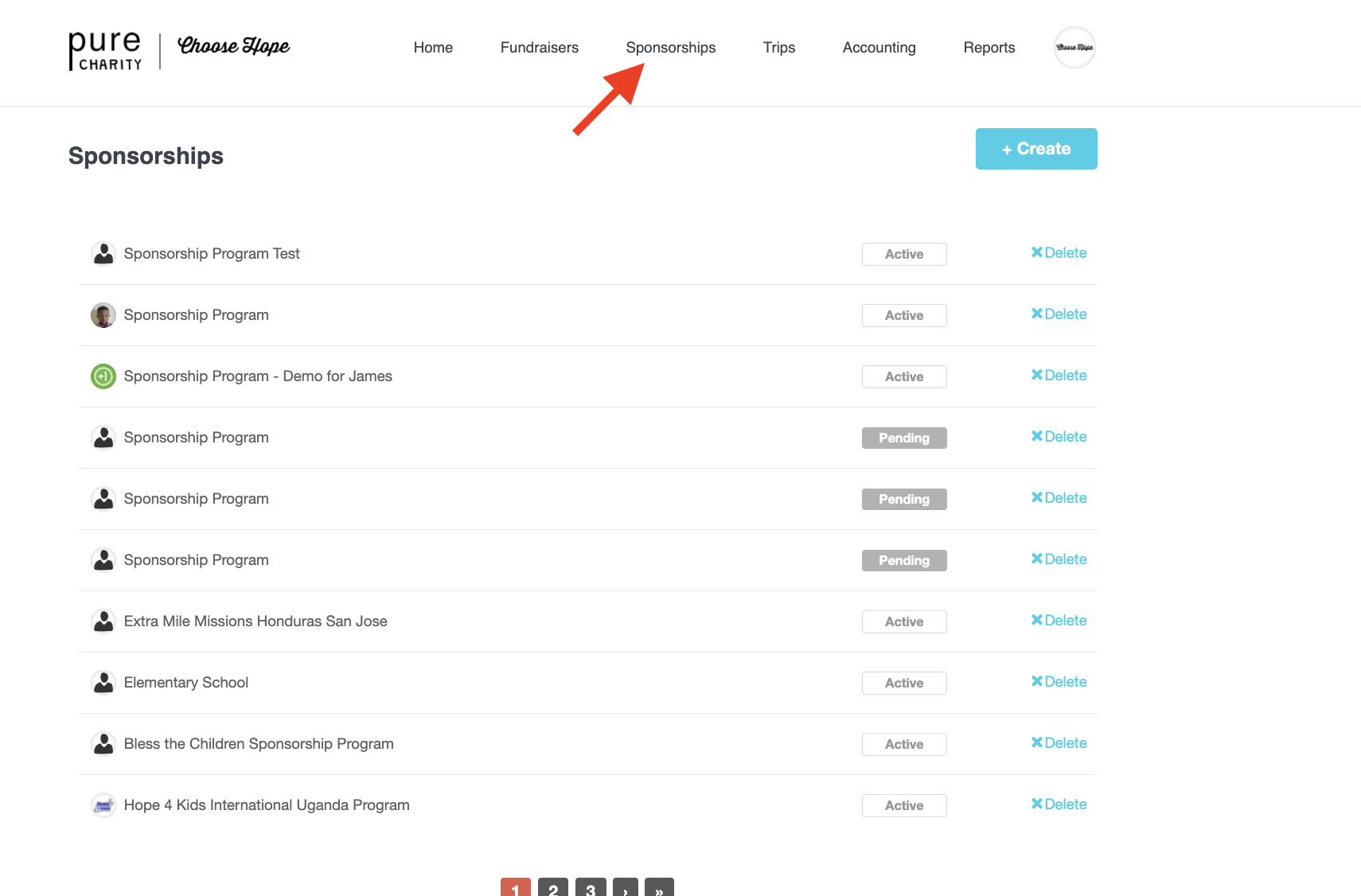Click the Choose Hope script logo
Viewport: 1361px width, 896px height.
coord(233,46)
